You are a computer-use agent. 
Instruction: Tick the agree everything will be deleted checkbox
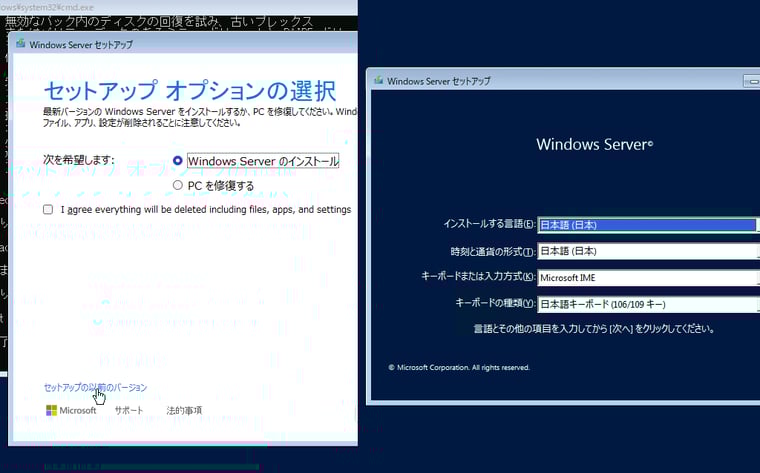pos(48,209)
